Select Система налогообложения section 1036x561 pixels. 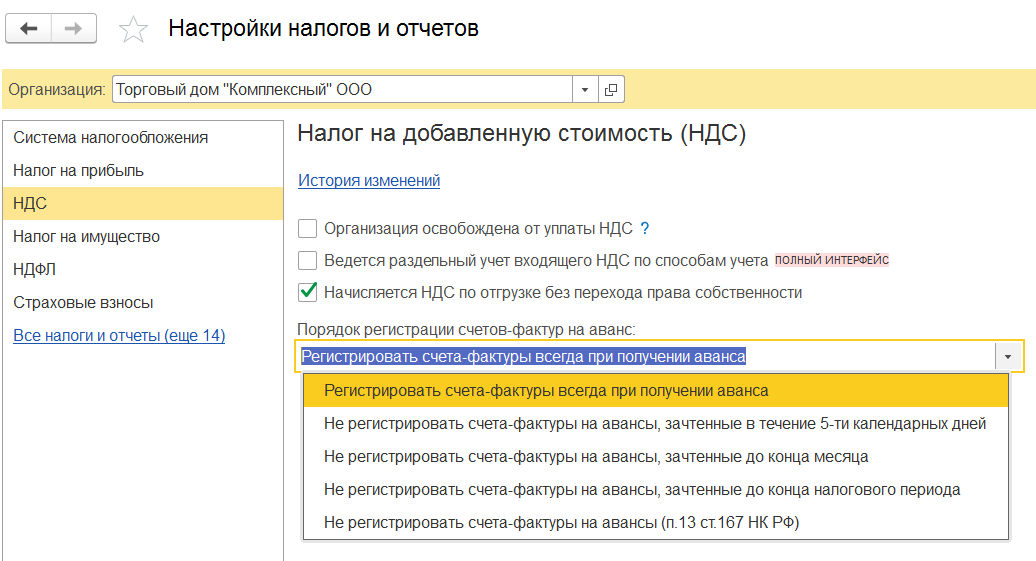click(x=110, y=138)
